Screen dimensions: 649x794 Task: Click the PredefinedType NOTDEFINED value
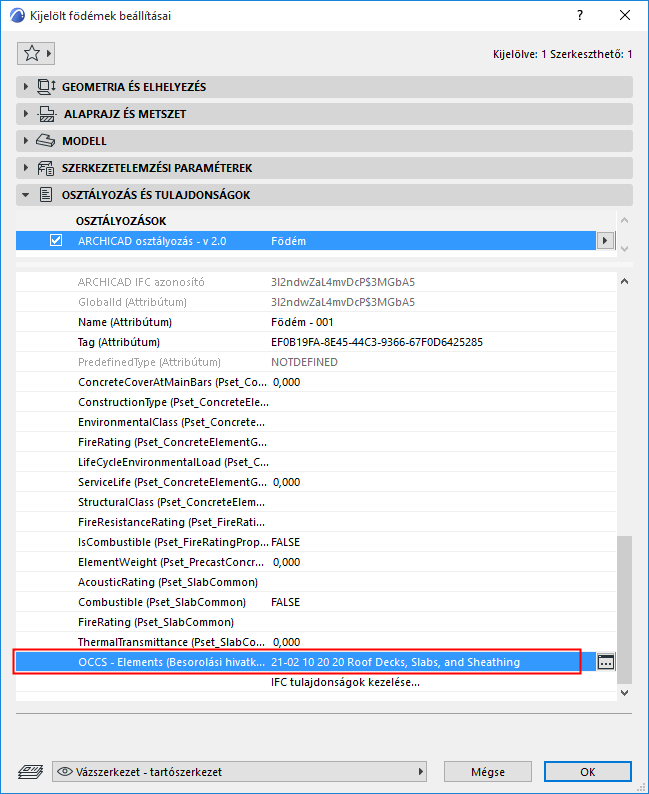point(304,362)
